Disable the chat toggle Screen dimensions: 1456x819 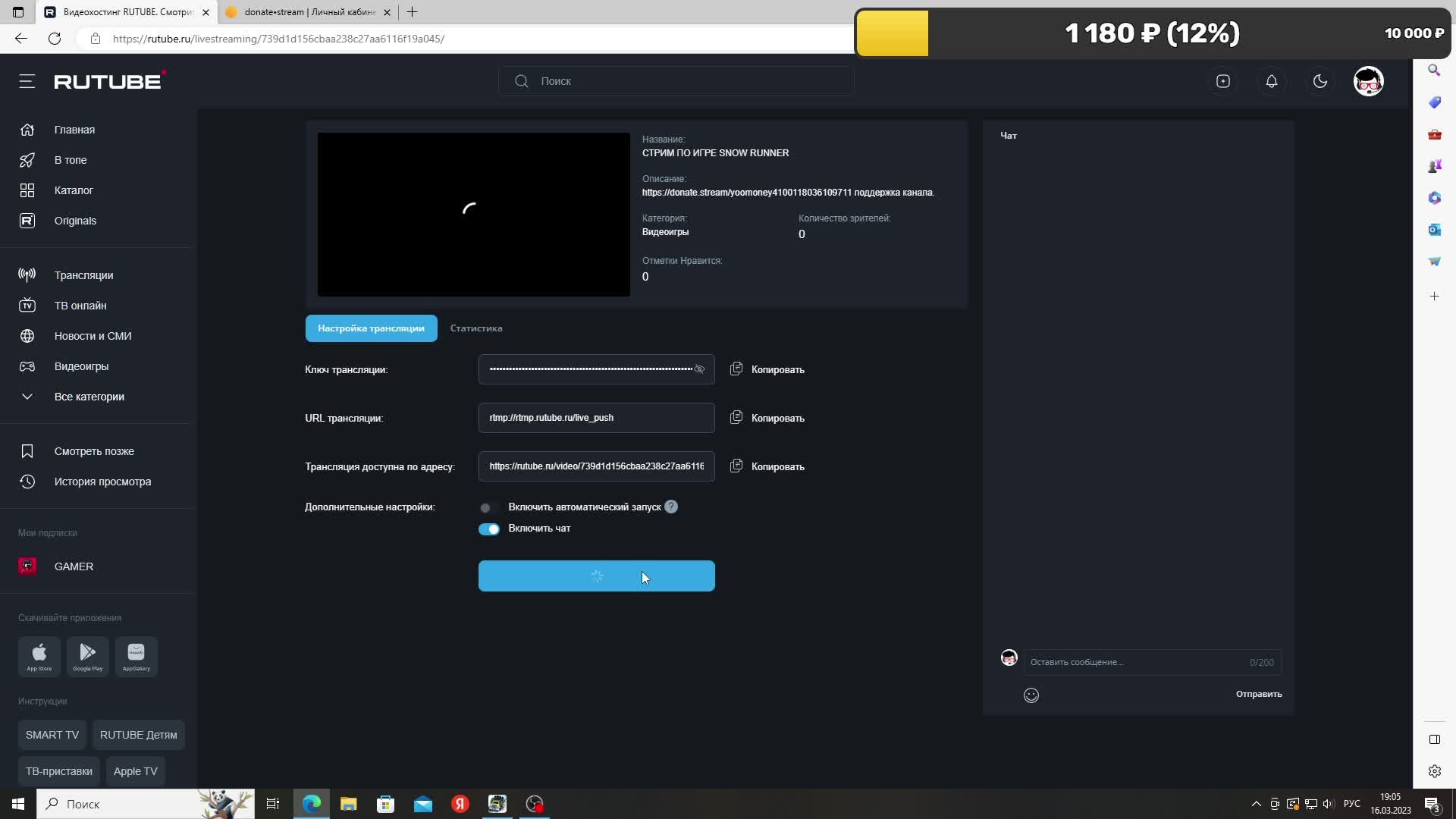pos(489,529)
